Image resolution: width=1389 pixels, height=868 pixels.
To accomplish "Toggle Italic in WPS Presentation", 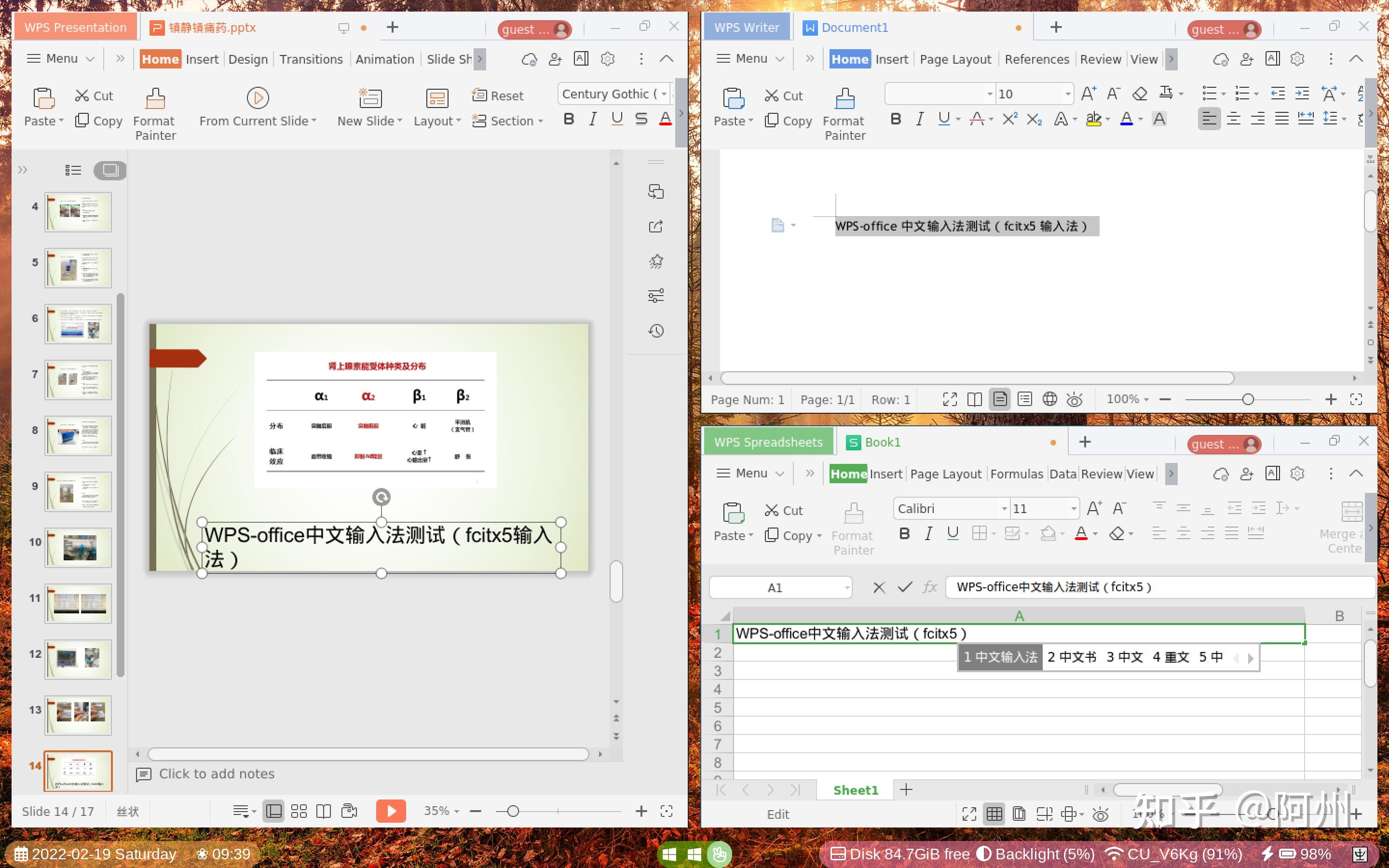I will [x=592, y=119].
